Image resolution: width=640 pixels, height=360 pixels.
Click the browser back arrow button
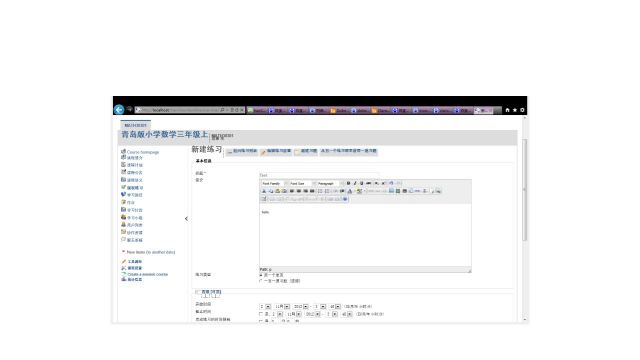(x=119, y=109)
